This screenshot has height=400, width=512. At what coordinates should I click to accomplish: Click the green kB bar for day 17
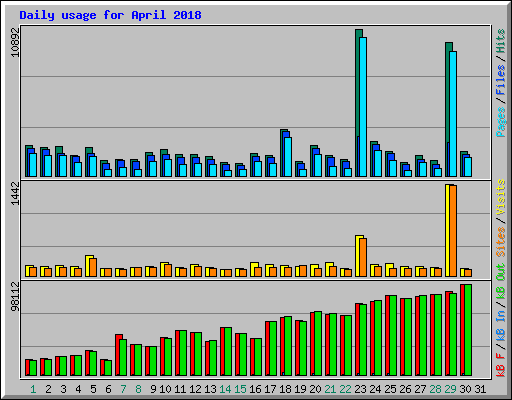point(273,349)
